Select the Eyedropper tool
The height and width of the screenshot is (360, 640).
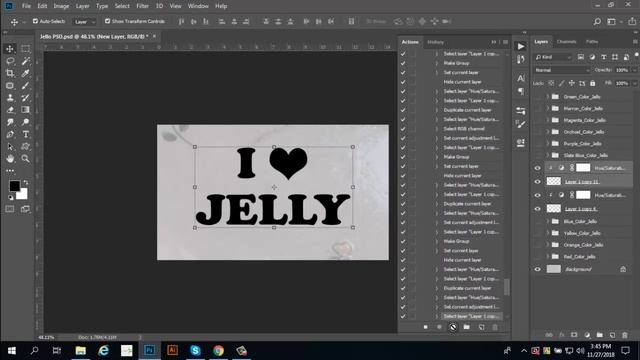[x=25, y=73]
